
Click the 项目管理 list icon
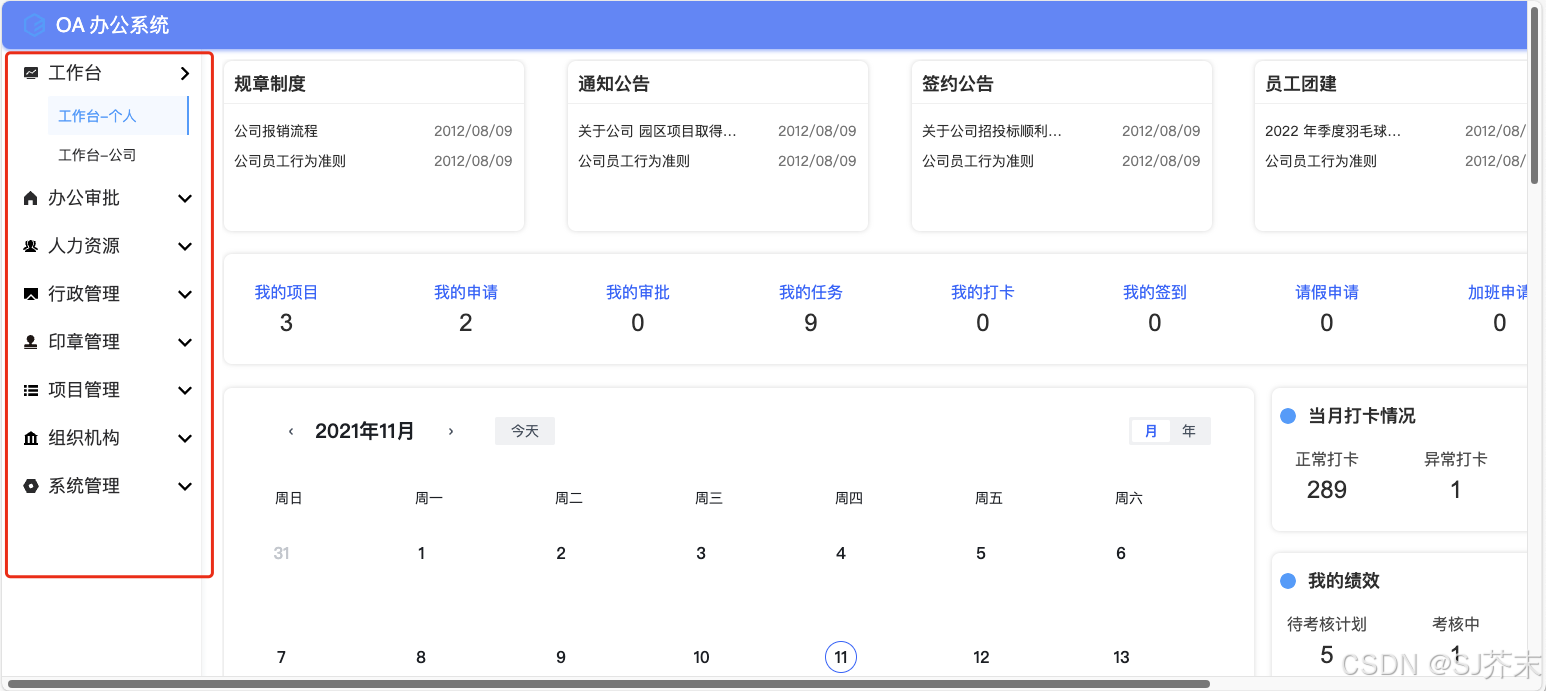coord(31,390)
